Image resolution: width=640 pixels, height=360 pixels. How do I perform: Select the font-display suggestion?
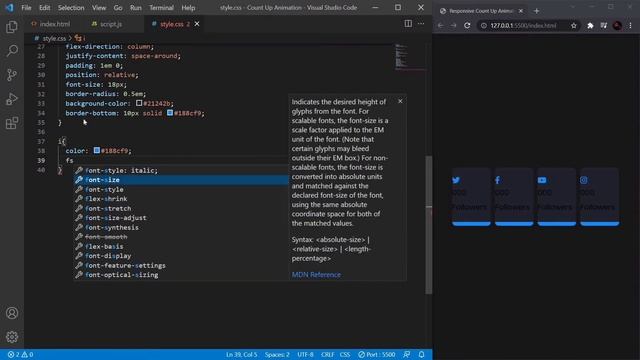181,256
